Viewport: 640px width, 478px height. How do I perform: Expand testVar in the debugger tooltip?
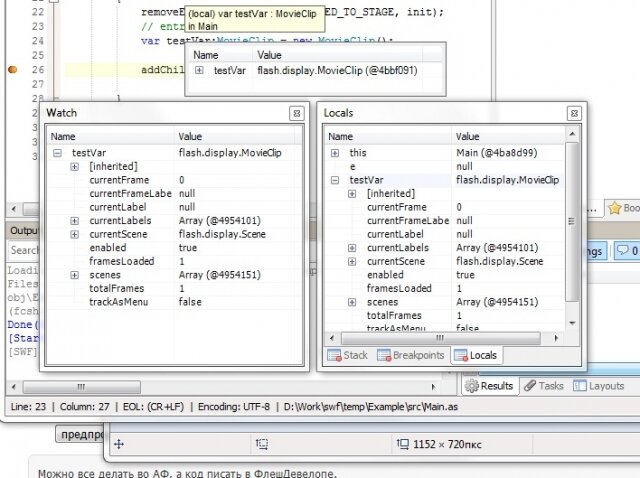point(200,71)
